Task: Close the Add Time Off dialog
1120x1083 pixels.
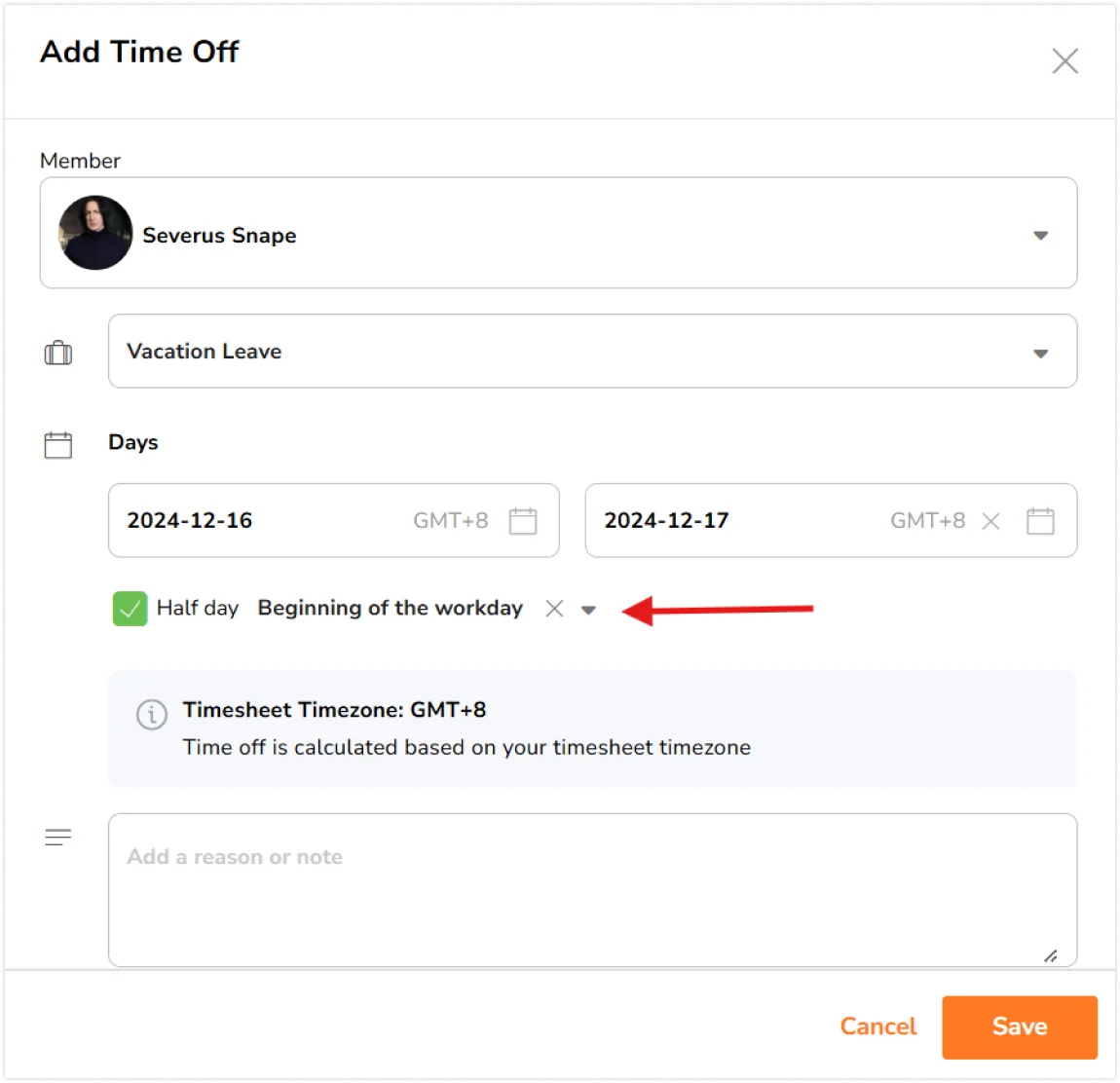Action: click(1064, 61)
